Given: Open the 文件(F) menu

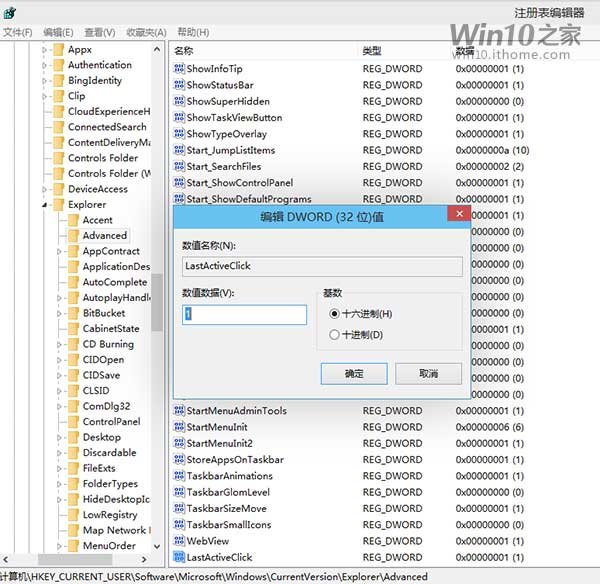Looking at the screenshot, I should [17, 32].
